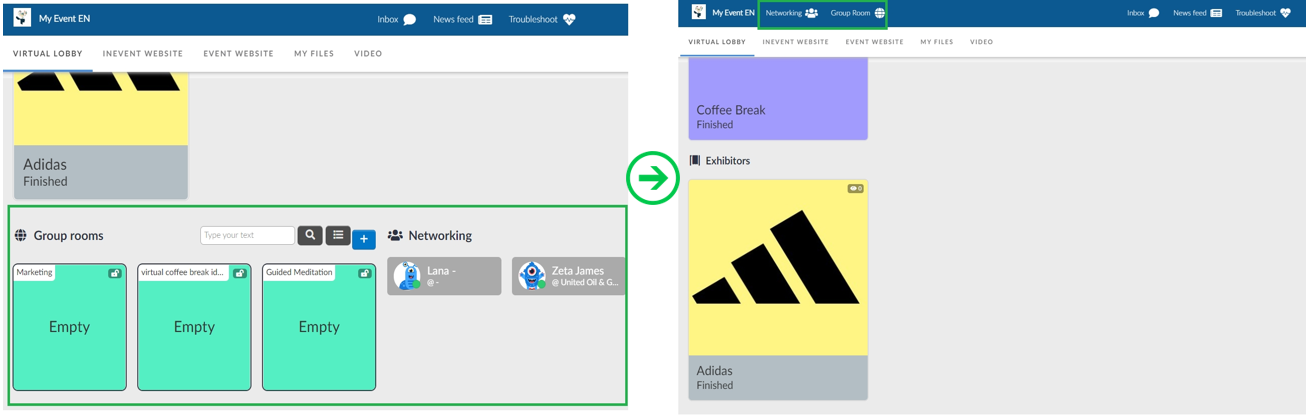Click '@ United Oil & G...' under Zeta James
Viewport: 1307px width, 418px height.
pos(585,283)
